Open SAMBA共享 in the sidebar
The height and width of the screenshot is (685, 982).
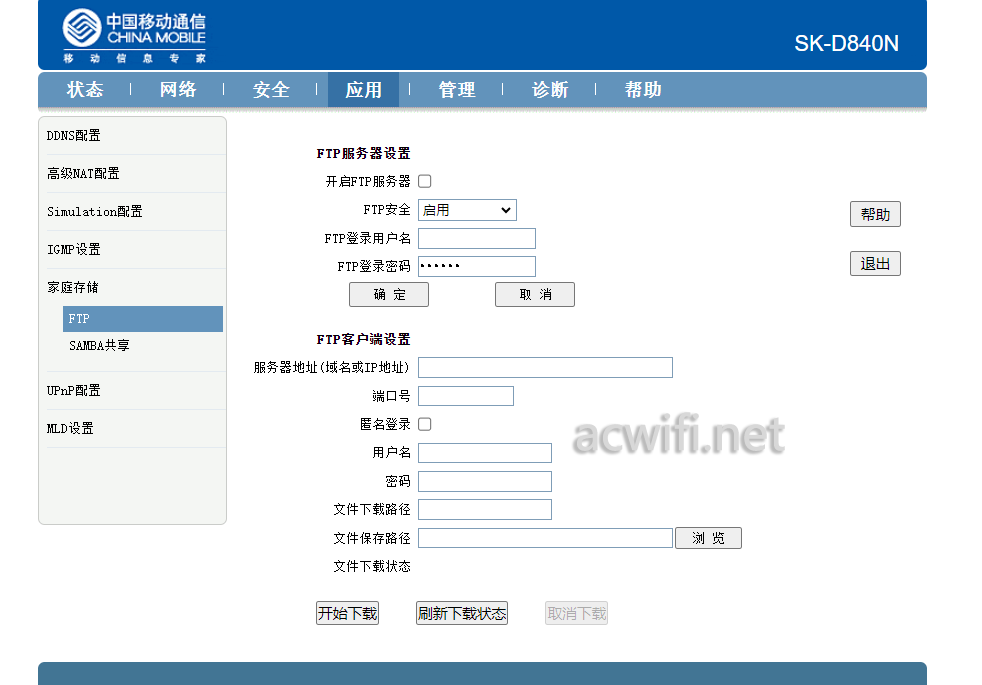click(x=100, y=346)
